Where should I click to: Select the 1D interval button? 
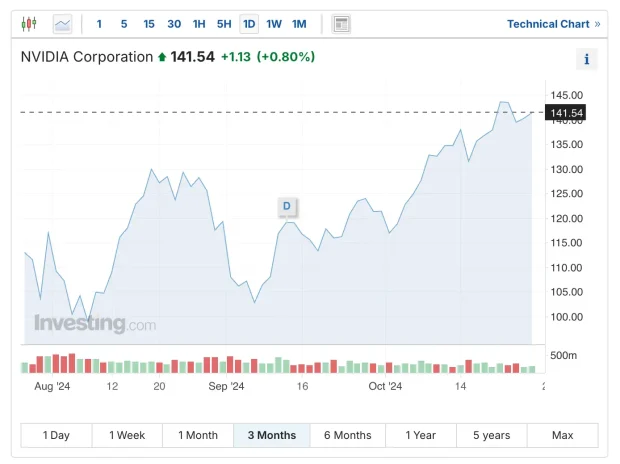point(249,24)
